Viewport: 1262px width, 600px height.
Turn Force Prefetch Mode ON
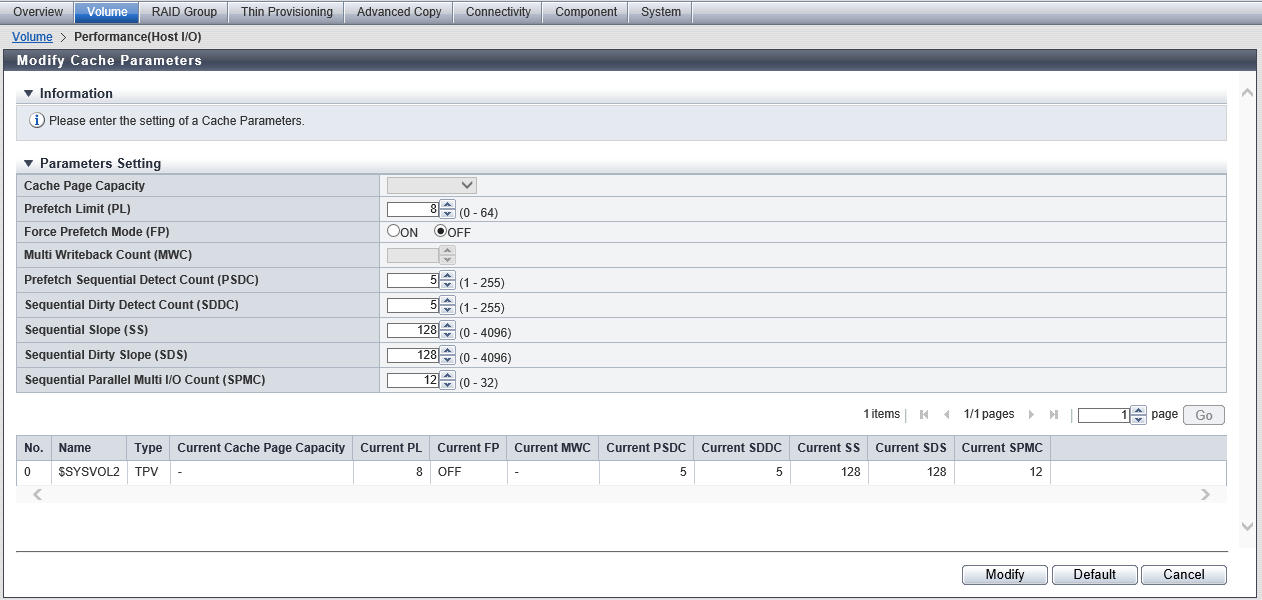[393, 231]
